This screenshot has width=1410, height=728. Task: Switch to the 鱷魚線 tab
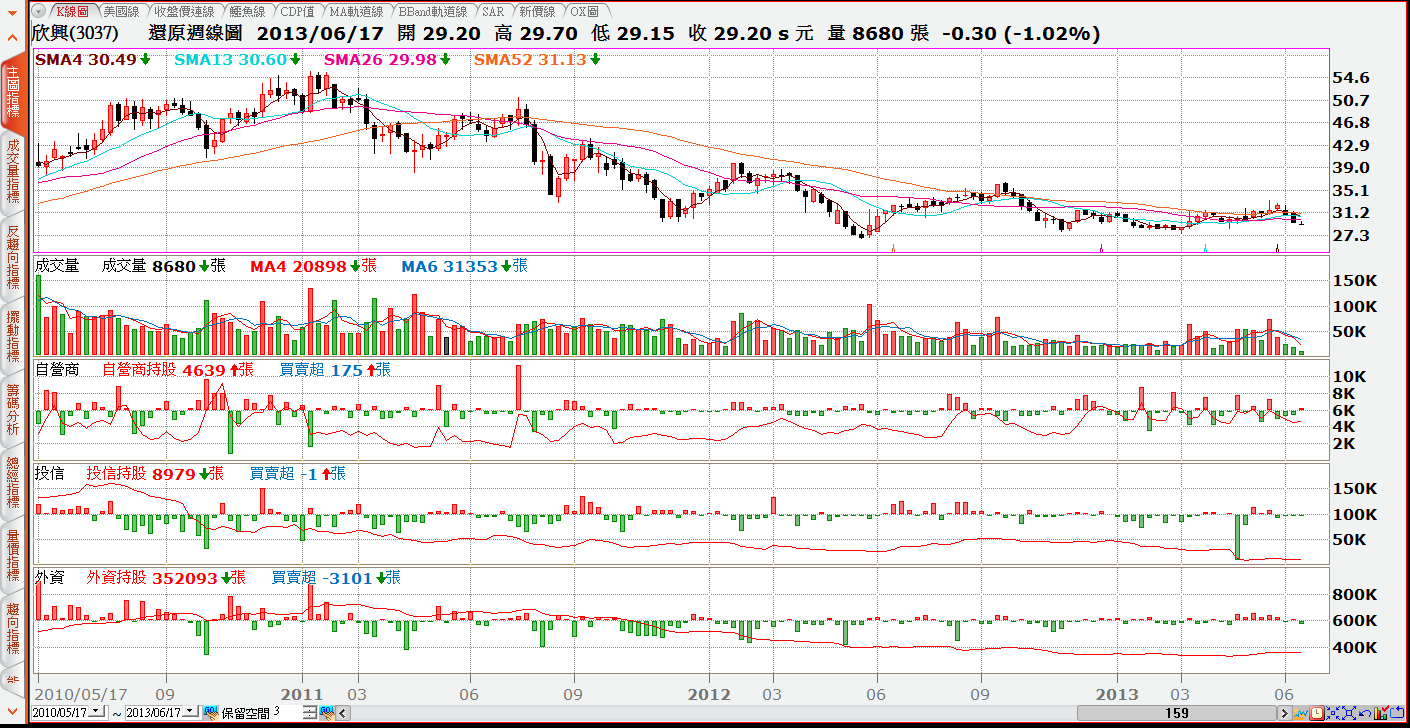(246, 11)
